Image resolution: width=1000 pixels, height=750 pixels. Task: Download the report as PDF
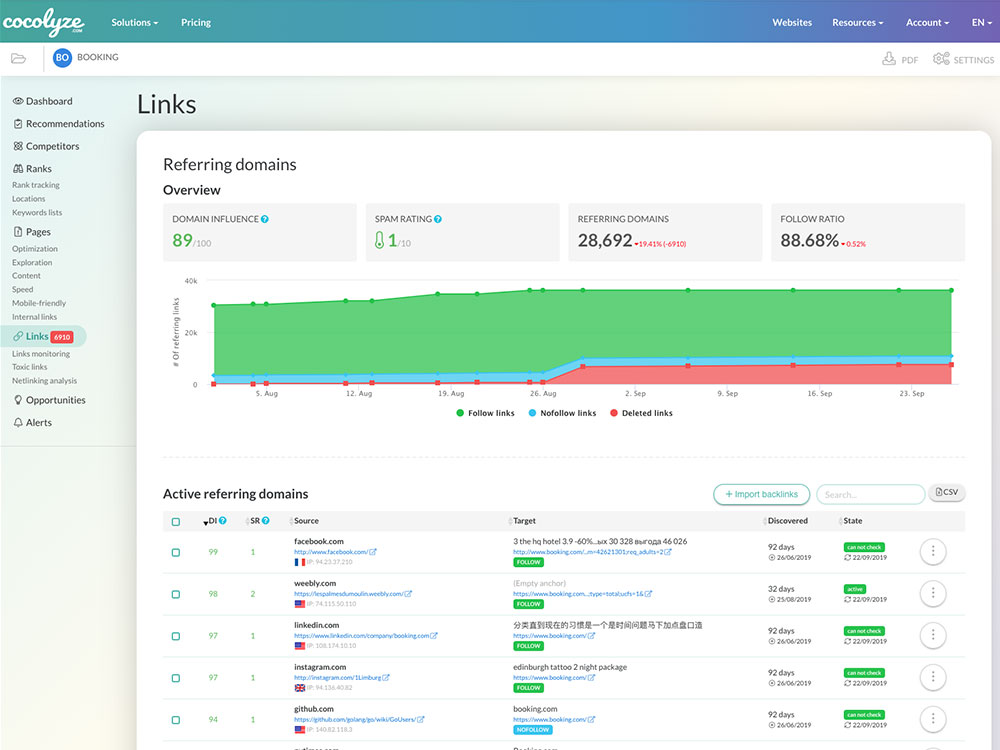900,59
